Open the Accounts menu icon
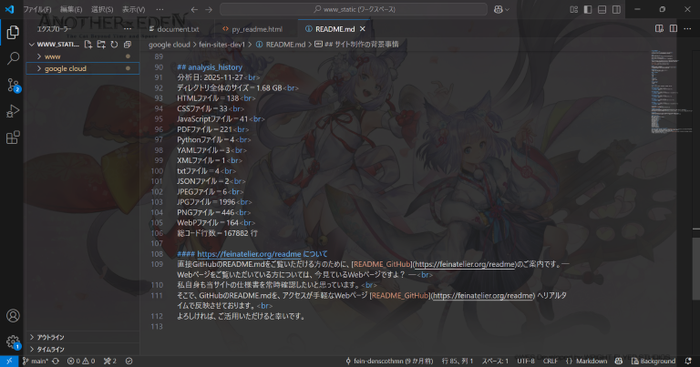Viewport: 700px width, 367px height. click(13, 316)
